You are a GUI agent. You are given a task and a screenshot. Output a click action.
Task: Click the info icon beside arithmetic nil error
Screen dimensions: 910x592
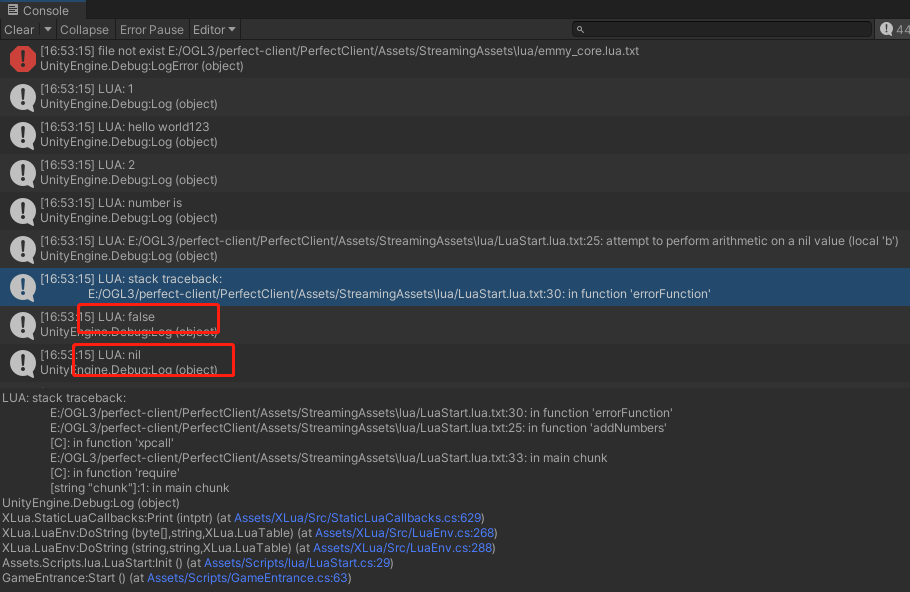23,249
